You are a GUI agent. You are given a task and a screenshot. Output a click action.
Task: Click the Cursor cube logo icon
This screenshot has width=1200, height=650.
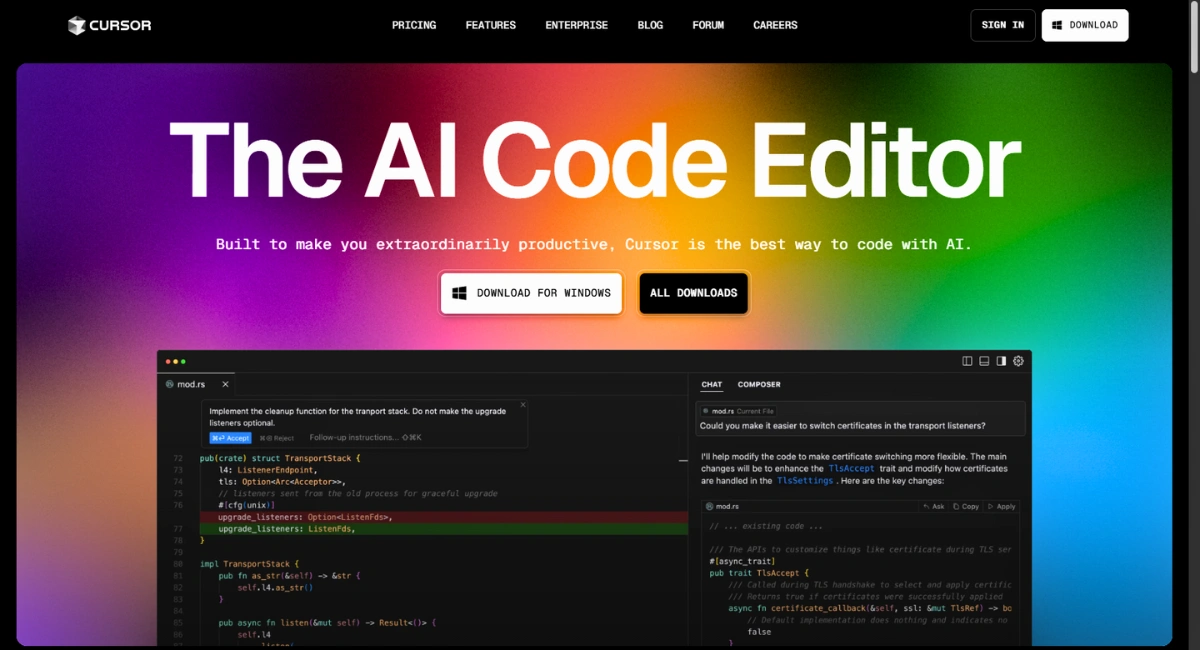(77, 25)
